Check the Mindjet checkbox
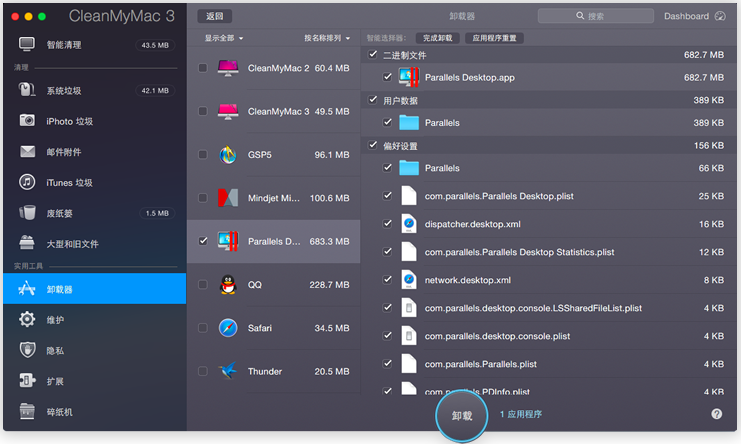This screenshot has height=444, width=741. click(x=203, y=198)
